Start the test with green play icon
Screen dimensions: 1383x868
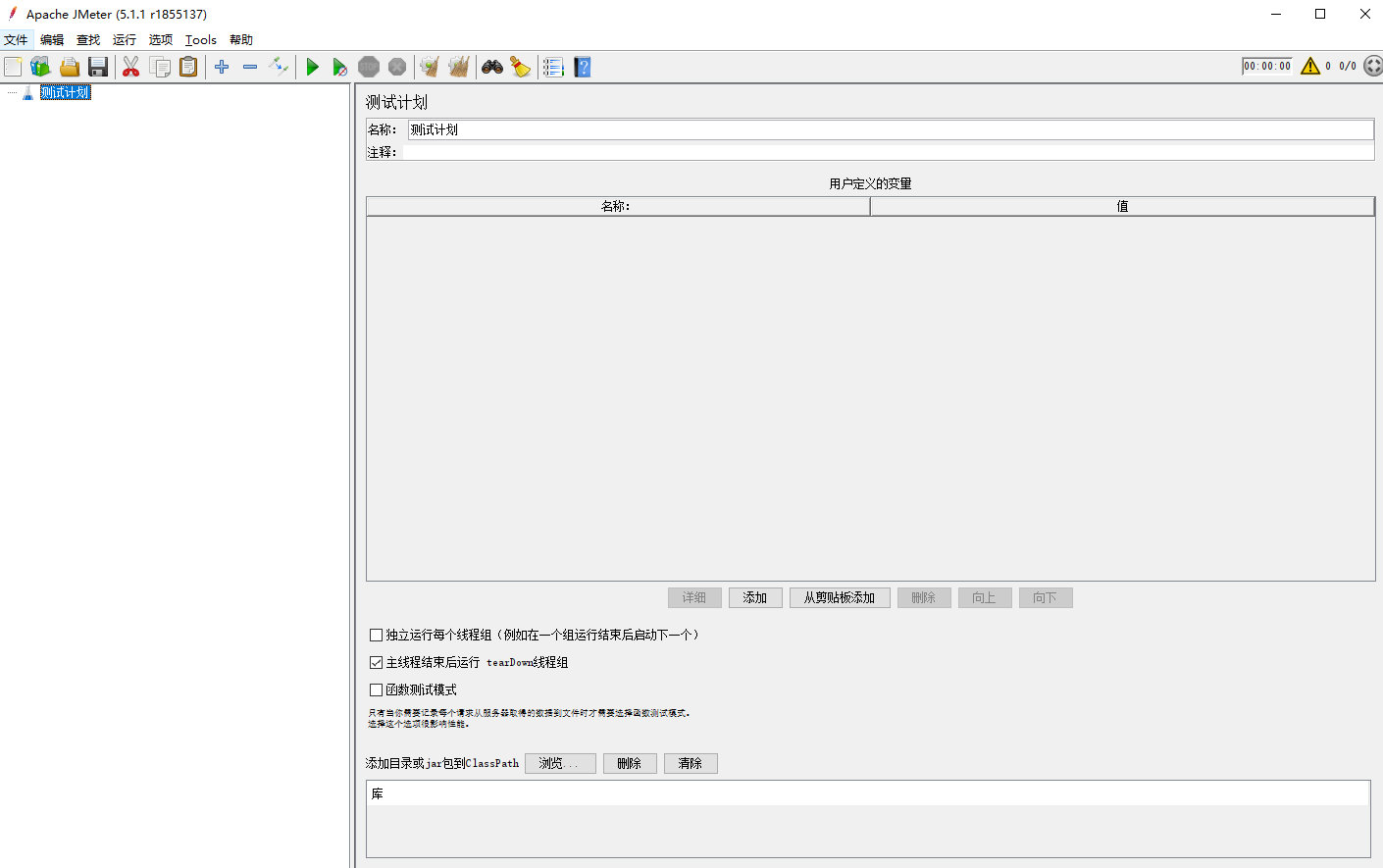[312, 67]
